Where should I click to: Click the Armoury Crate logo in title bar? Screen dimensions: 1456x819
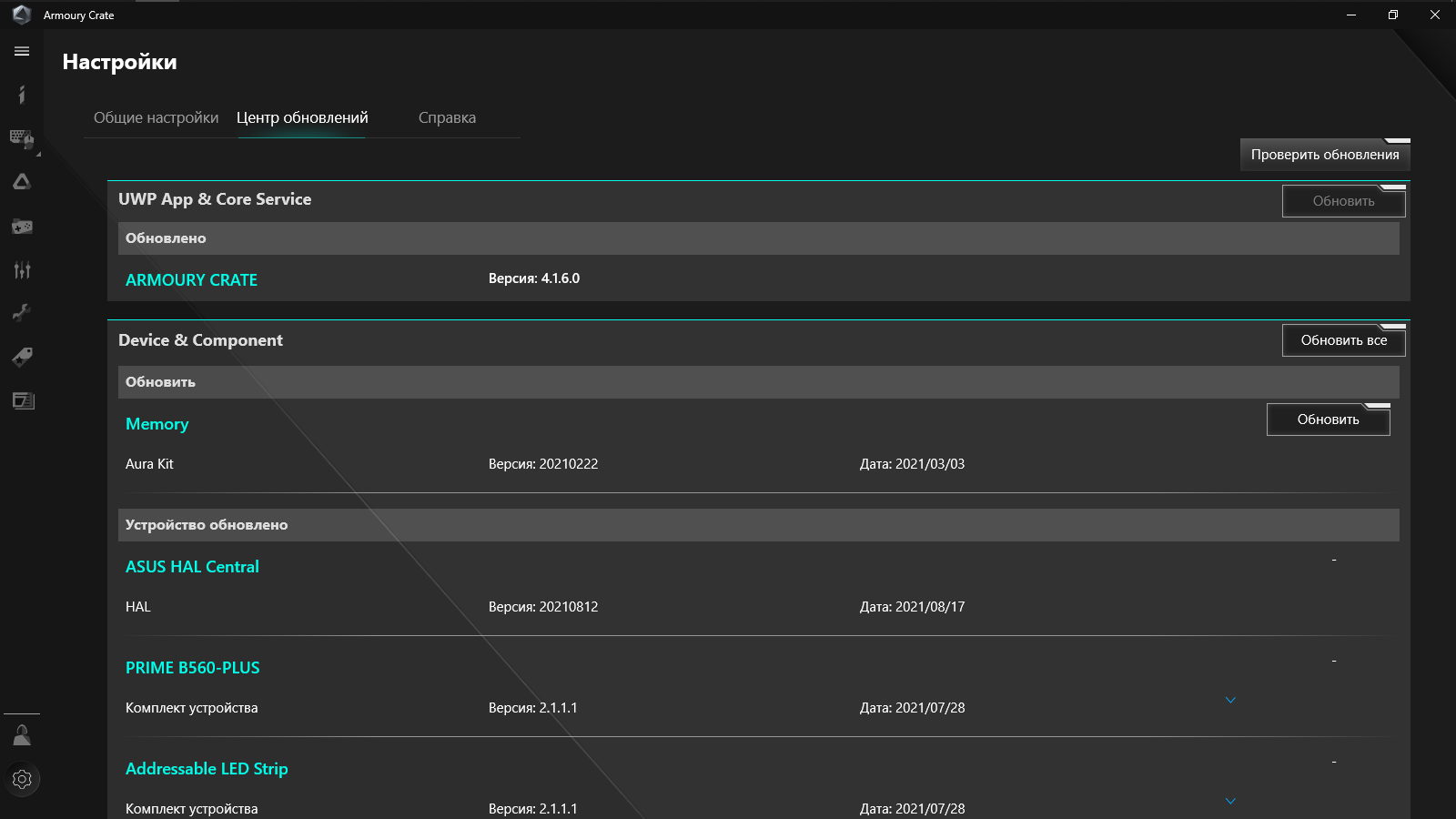(22, 15)
